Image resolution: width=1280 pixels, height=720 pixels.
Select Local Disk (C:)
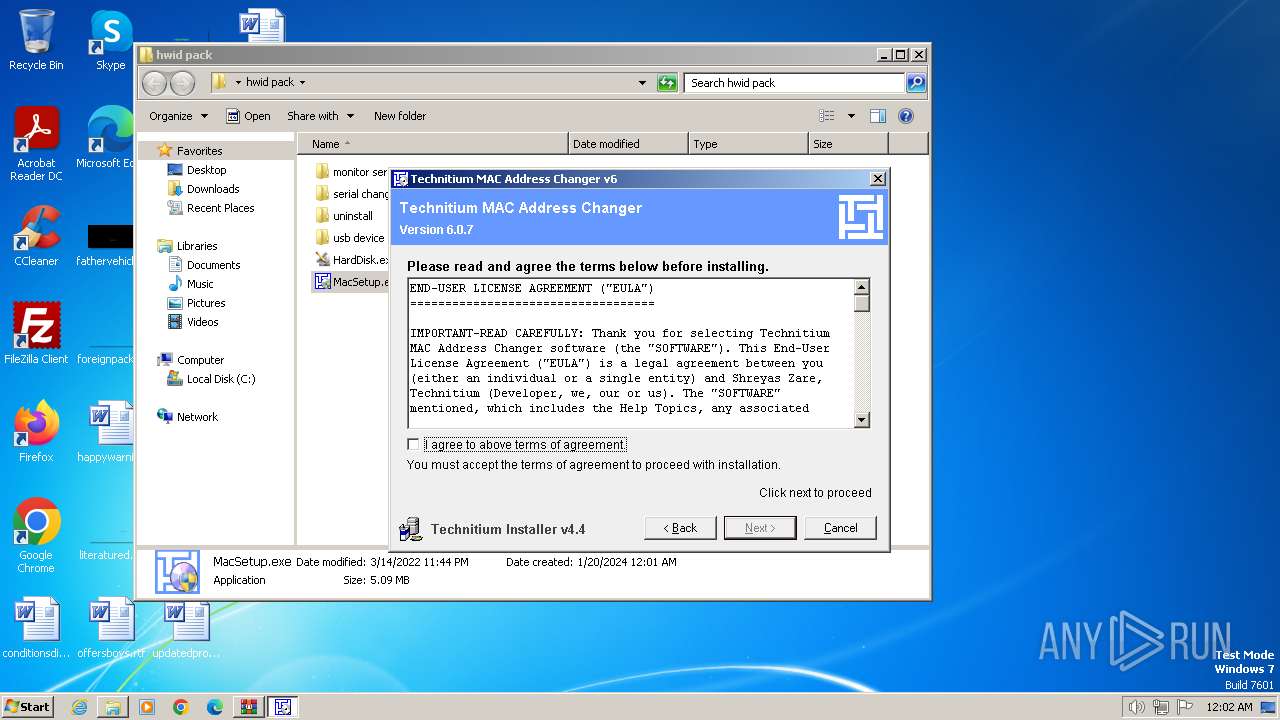220,379
